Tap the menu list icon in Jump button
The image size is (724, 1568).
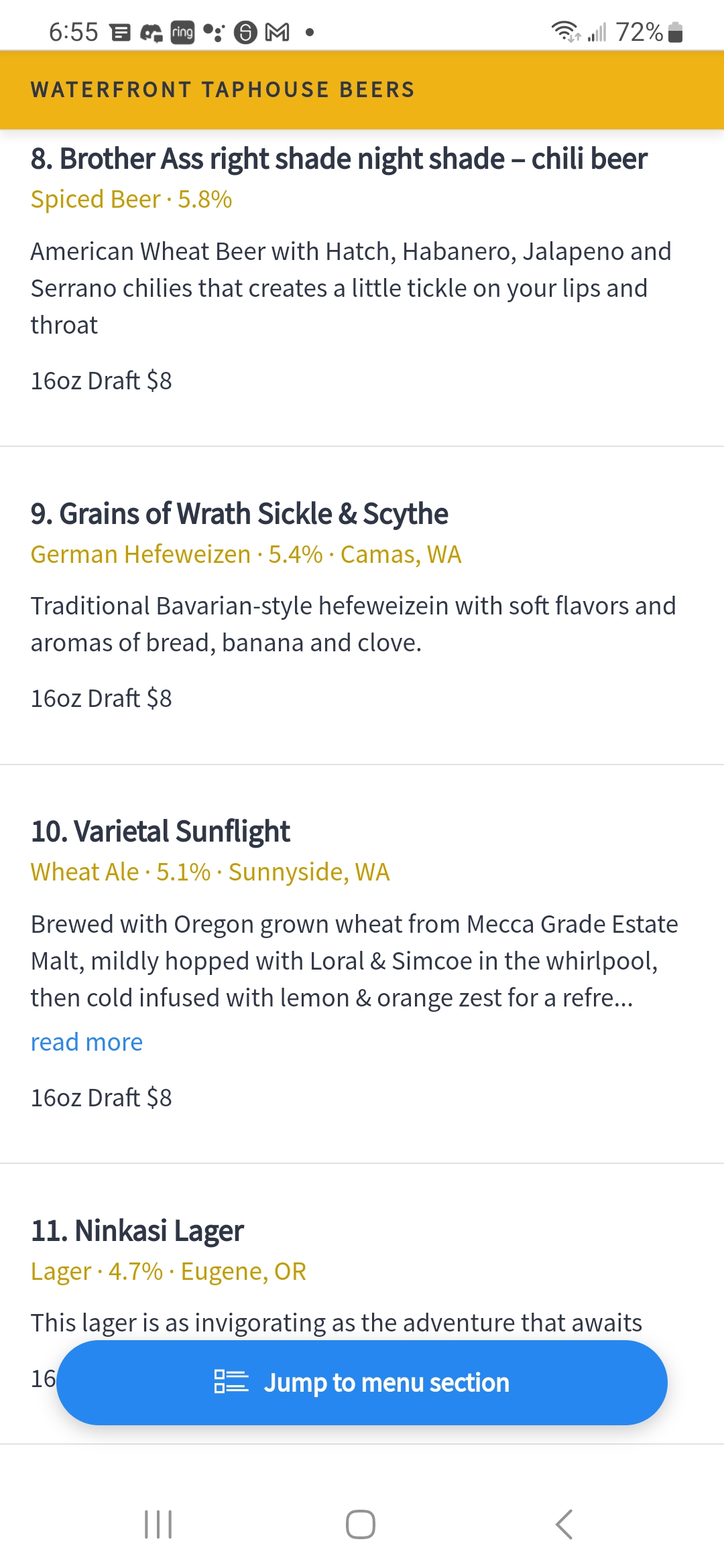(231, 1382)
